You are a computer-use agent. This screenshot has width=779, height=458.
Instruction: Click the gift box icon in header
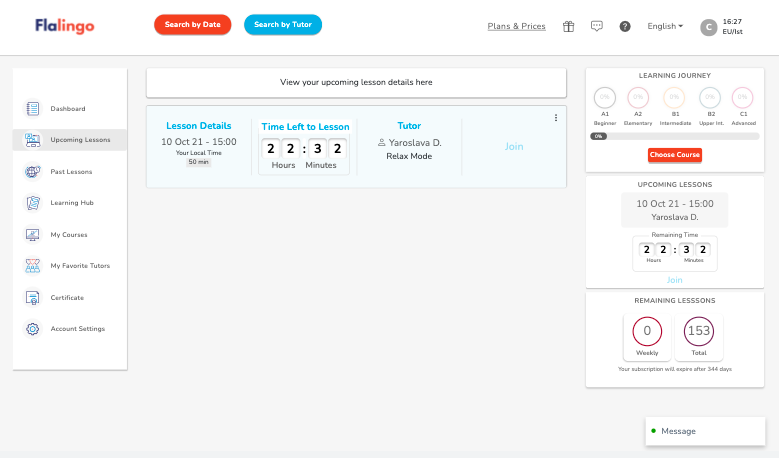(x=568, y=26)
